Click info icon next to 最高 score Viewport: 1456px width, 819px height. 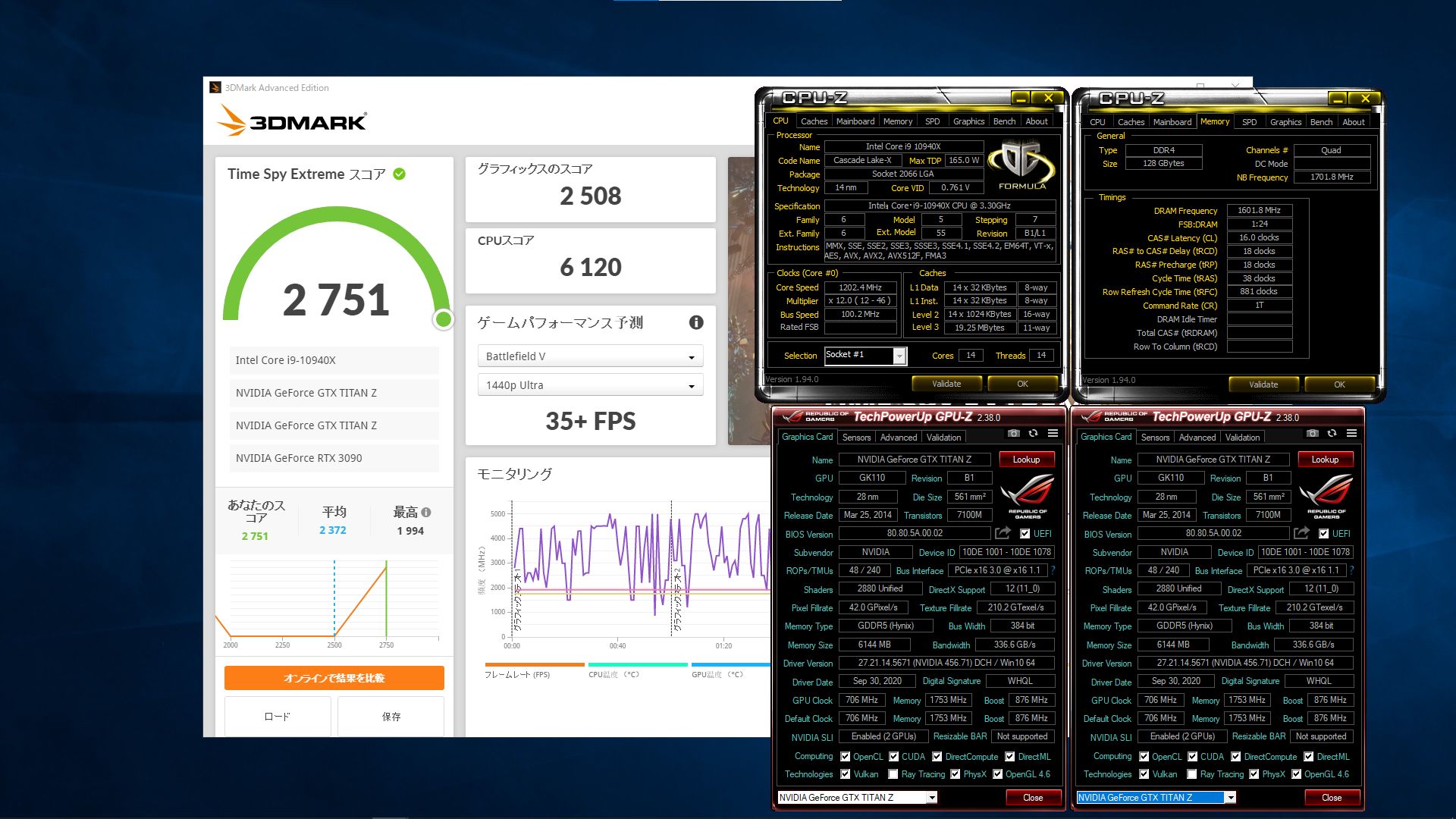click(426, 513)
